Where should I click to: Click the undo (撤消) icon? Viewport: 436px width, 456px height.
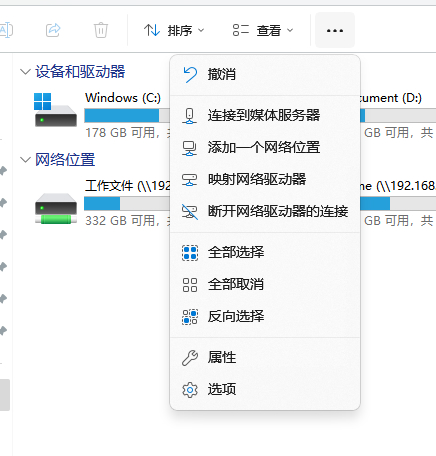(x=190, y=74)
